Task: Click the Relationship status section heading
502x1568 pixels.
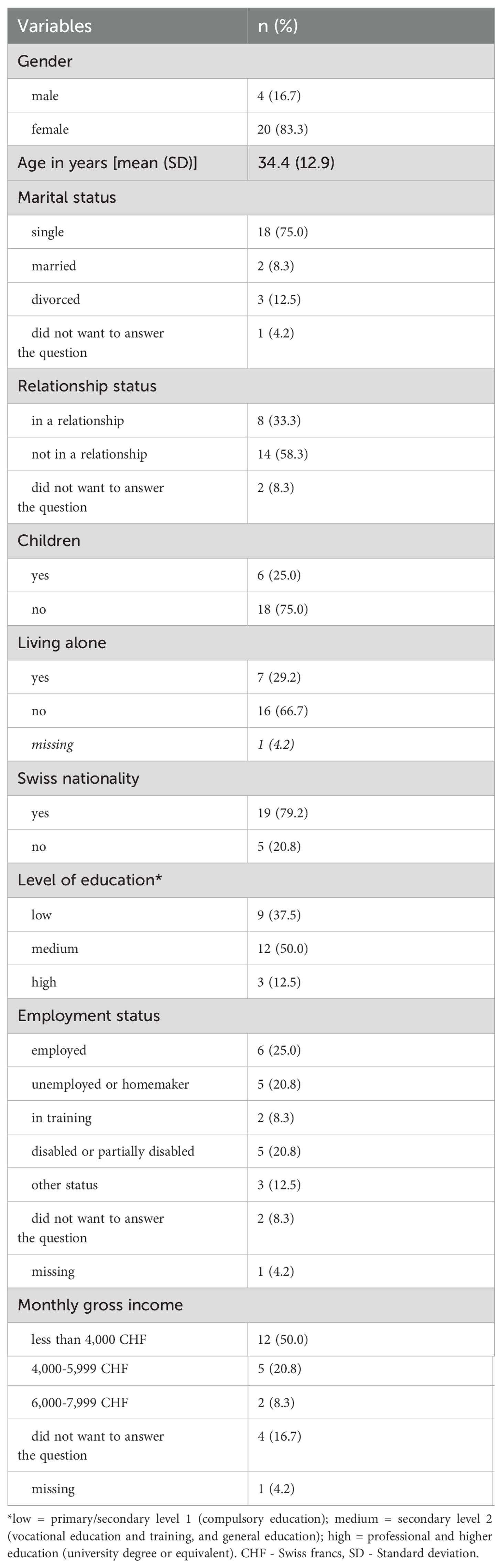Action: [x=87, y=386]
